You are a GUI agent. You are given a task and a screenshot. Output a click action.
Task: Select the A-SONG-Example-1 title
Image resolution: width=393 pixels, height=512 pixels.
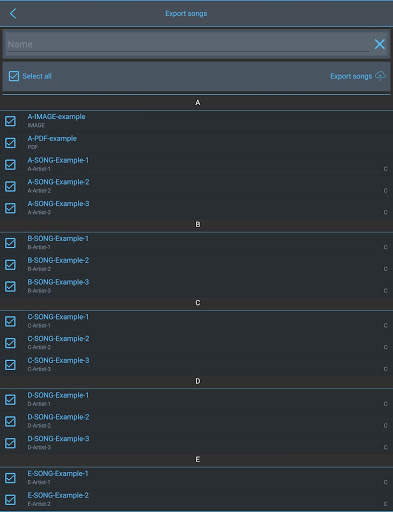58,160
